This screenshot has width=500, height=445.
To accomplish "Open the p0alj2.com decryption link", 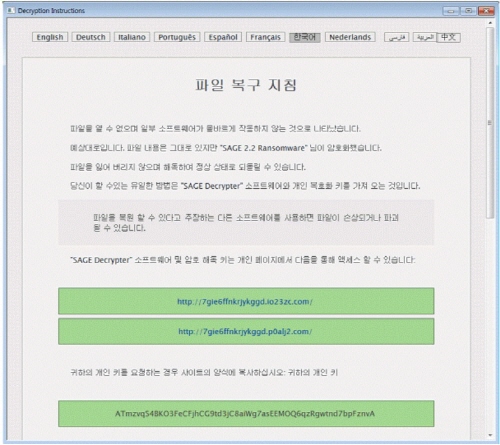I will [246, 331].
